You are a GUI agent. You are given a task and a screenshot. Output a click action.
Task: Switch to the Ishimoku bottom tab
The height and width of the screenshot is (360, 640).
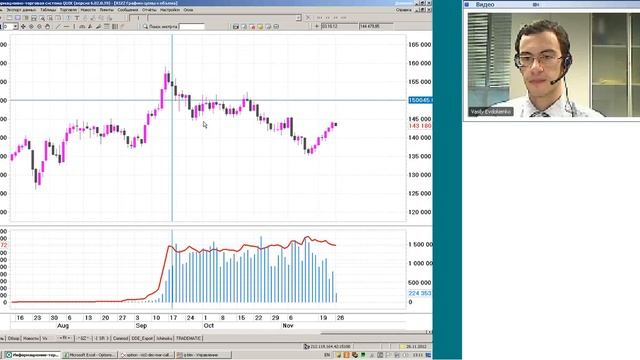pos(164,338)
